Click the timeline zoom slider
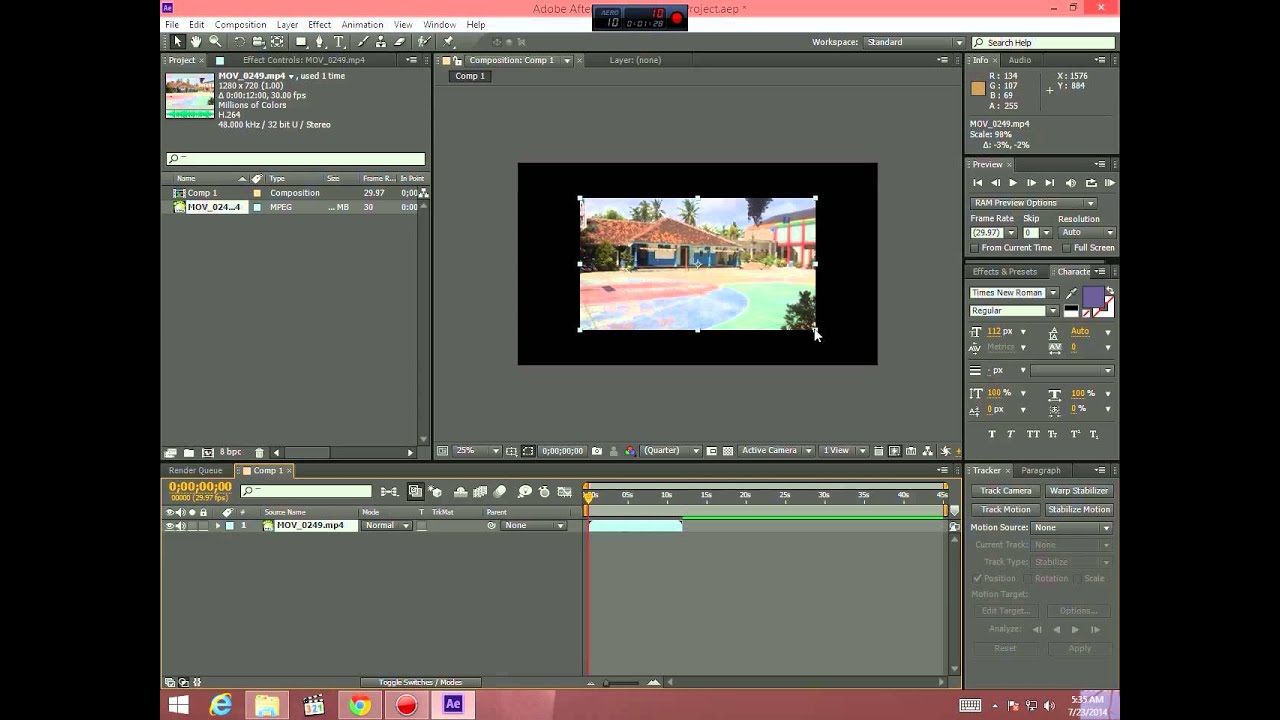Screen dimensions: 1280x720 click(x=622, y=683)
